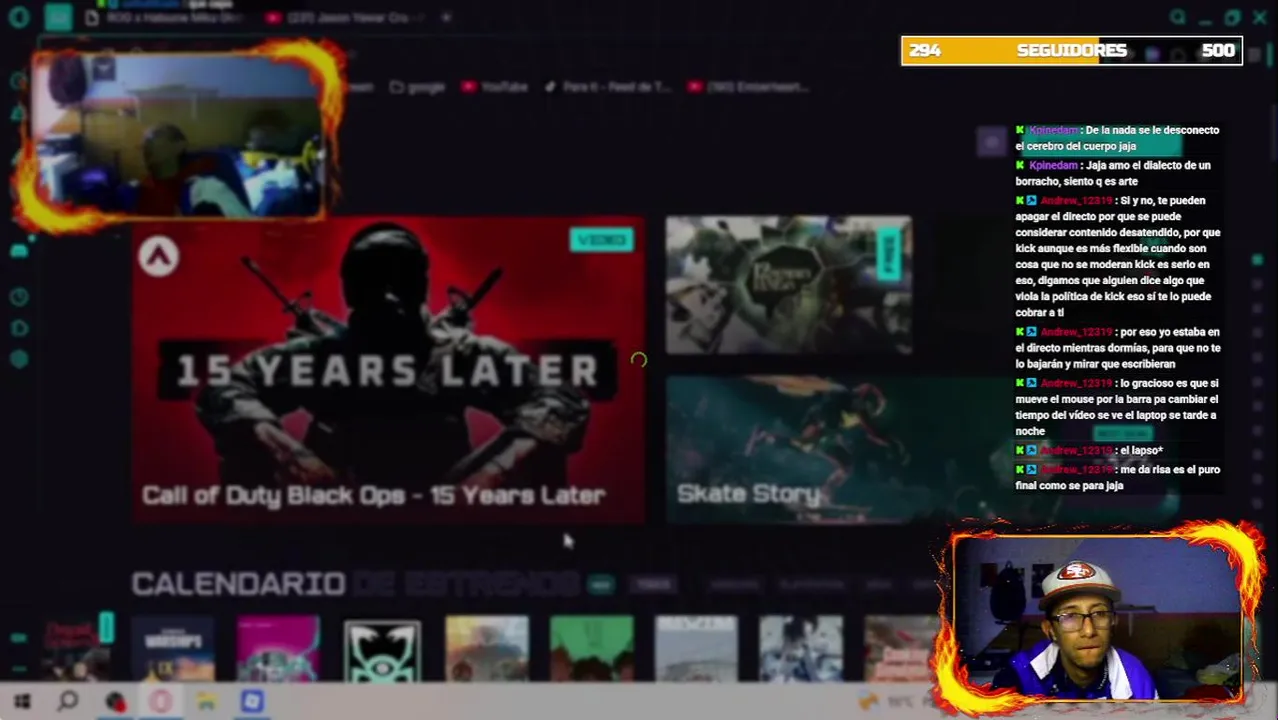The width and height of the screenshot is (1278, 720).
Task: Open a new browser tab with plus
Action: pyautogui.click(x=446, y=17)
